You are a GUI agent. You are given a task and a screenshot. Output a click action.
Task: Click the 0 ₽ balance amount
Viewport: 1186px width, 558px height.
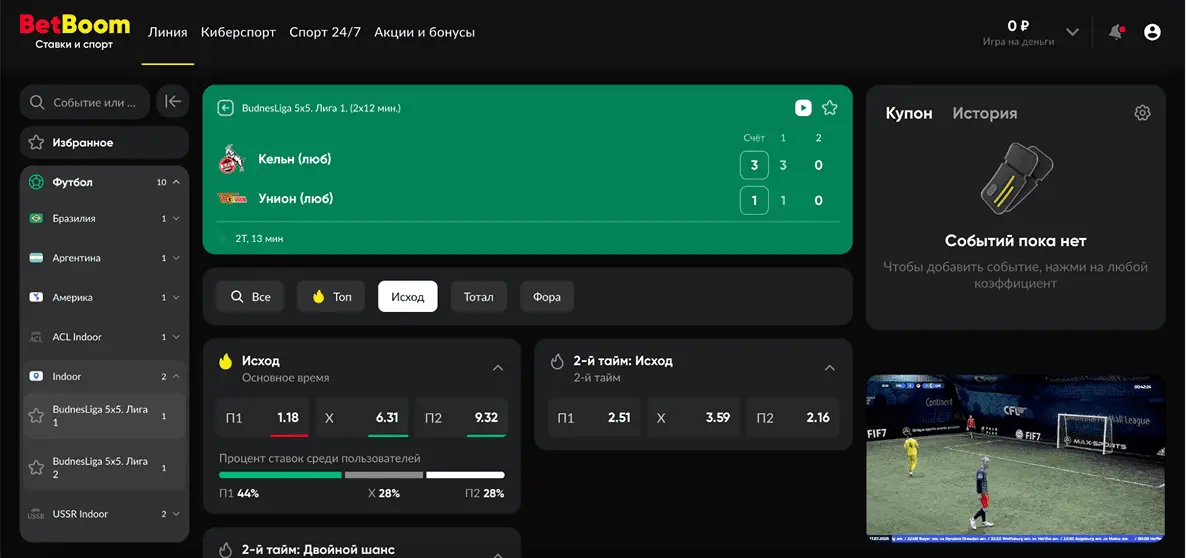tap(1018, 25)
